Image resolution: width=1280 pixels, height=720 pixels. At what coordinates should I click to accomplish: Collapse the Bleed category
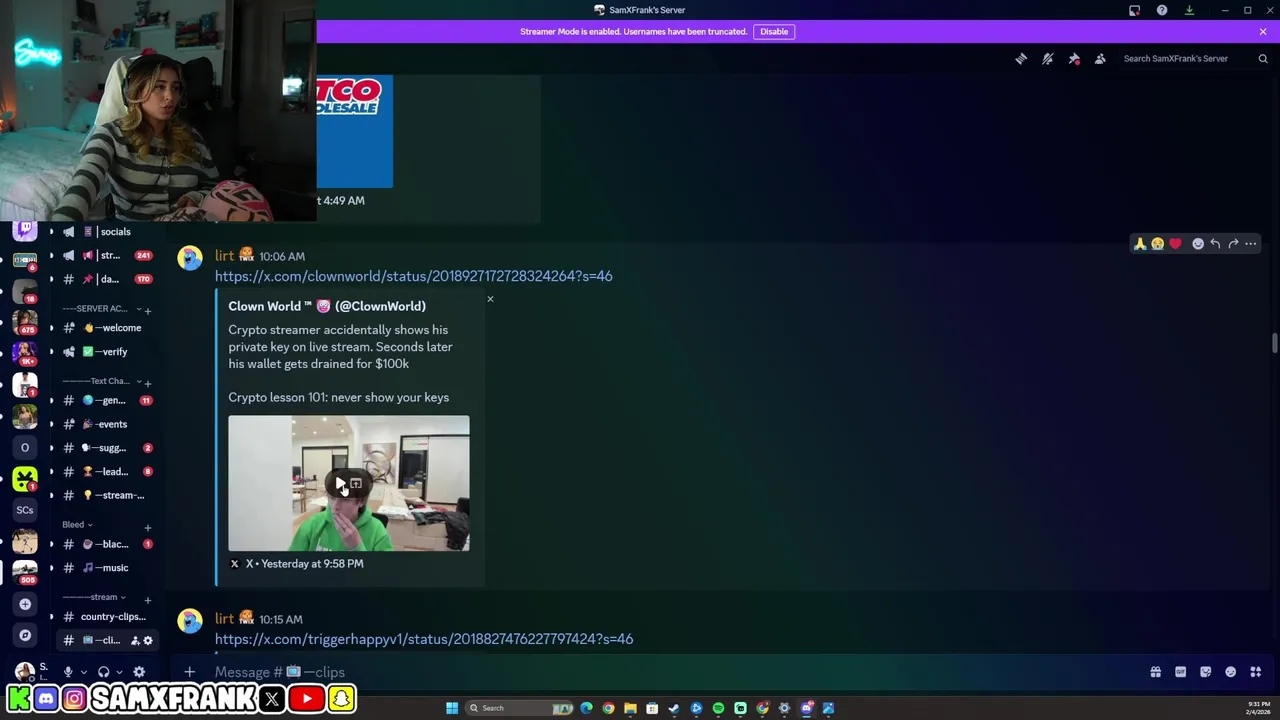tap(77, 525)
